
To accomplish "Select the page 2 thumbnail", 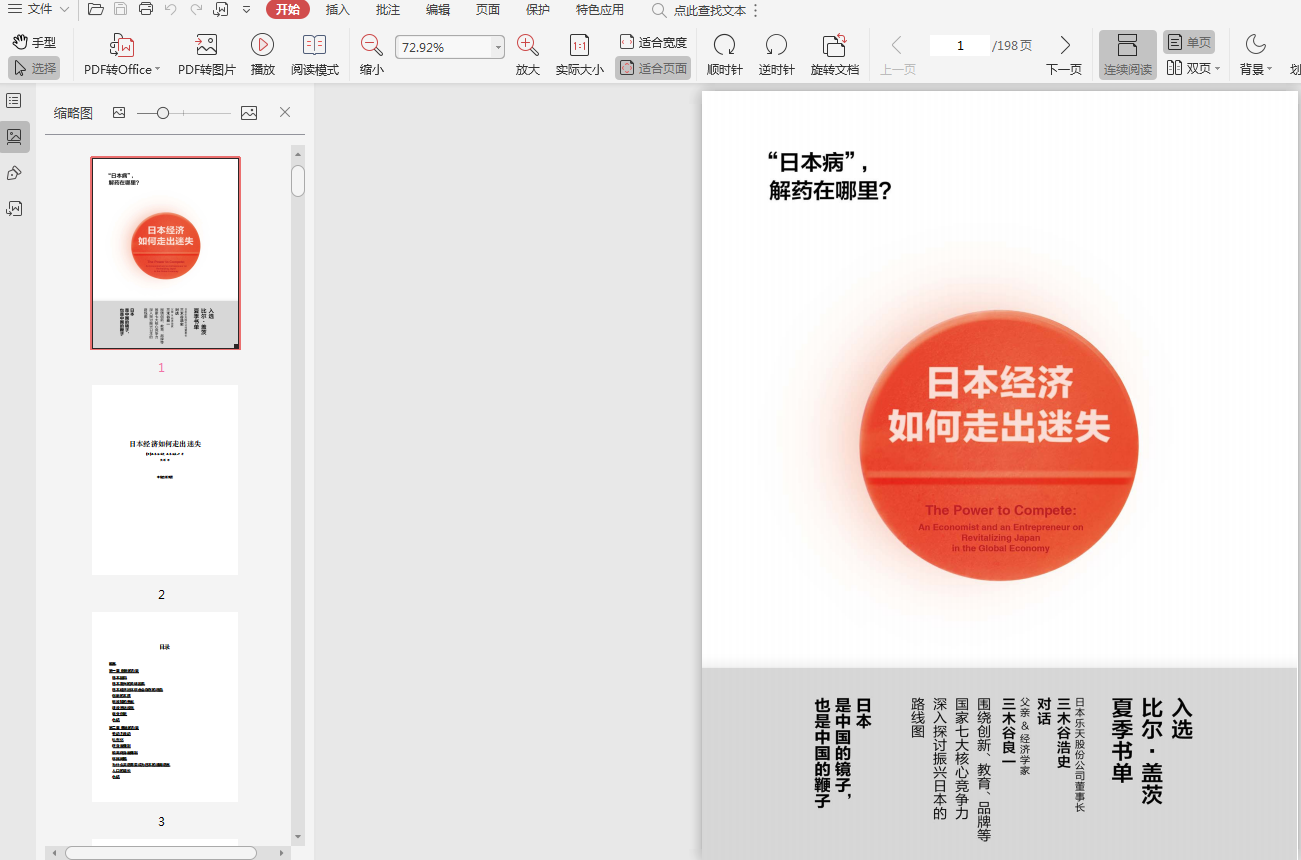I will point(165,480).
